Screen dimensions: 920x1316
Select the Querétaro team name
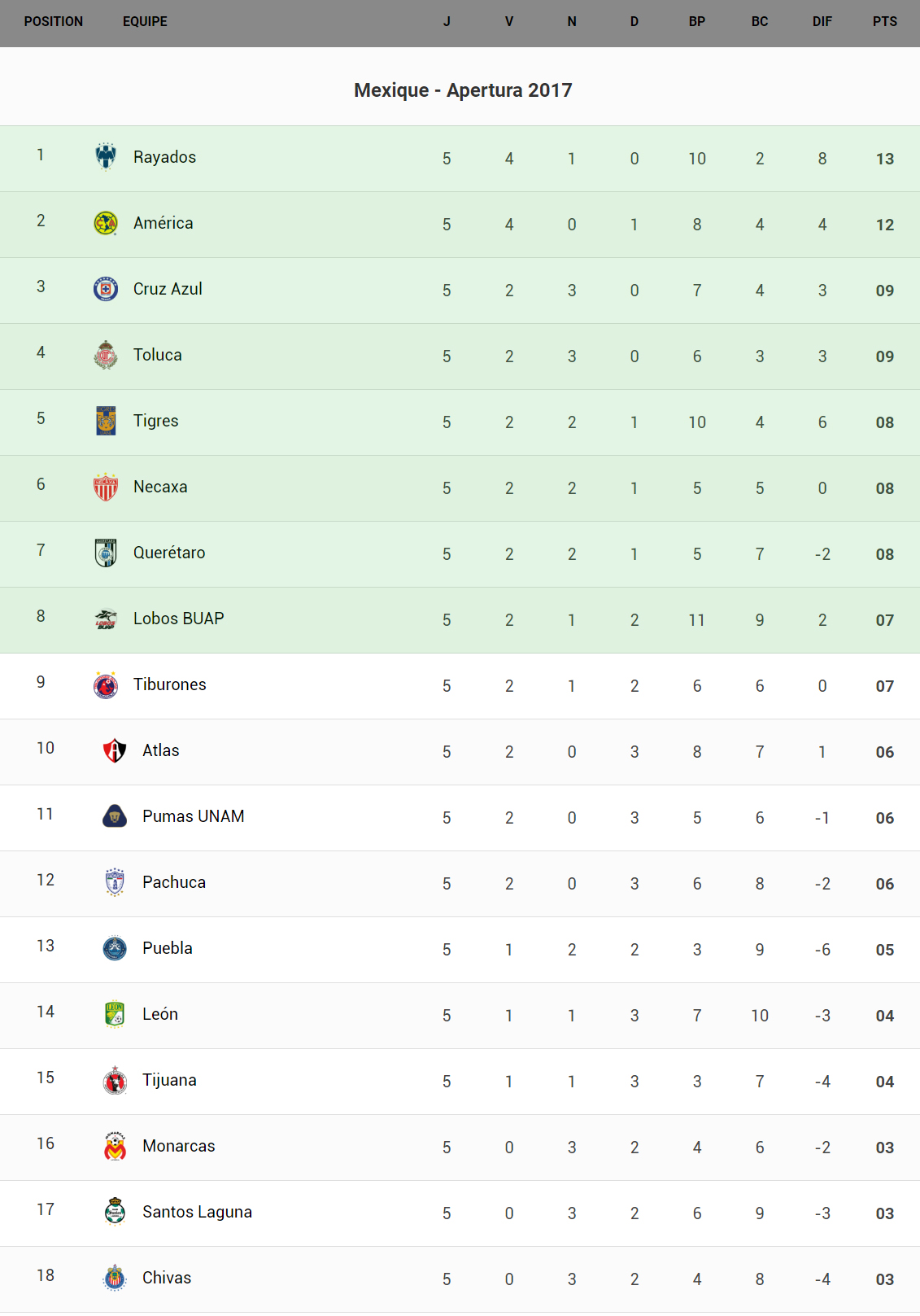pos(169,553)
